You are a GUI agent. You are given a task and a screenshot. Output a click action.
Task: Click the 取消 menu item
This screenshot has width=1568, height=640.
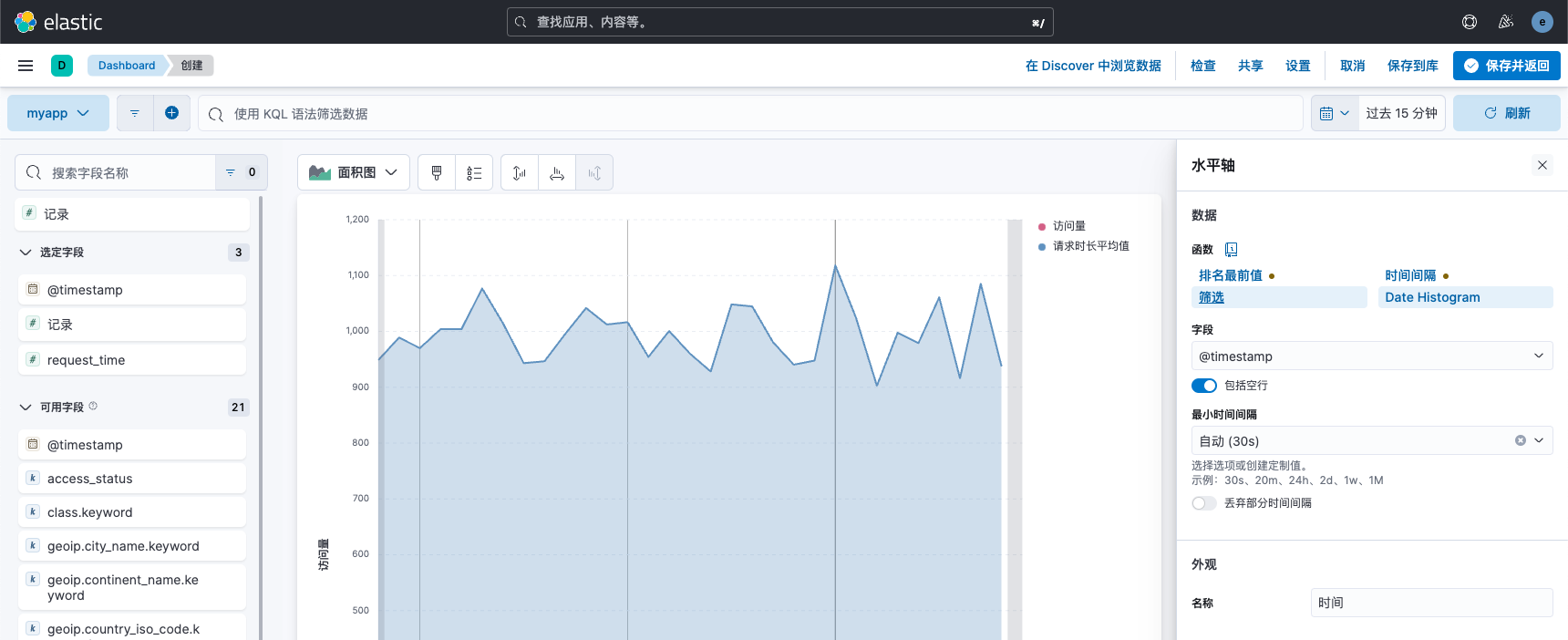[x=1353, y=66]
